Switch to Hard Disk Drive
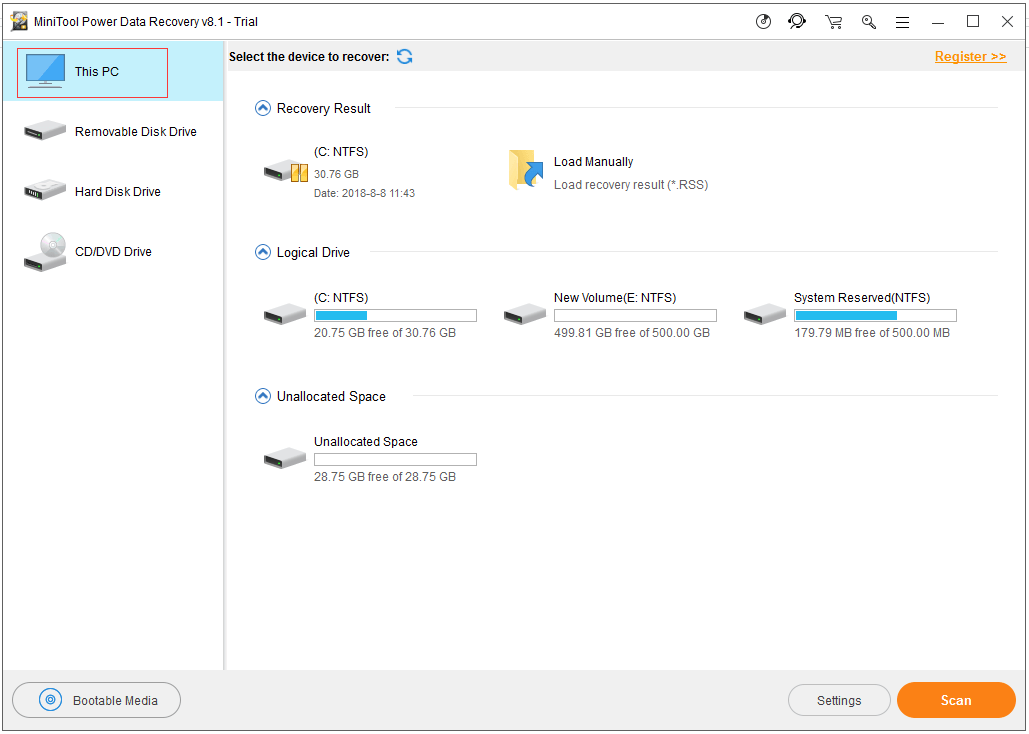The width and height of the screenshot is (1029, 734). pos(112,191)
